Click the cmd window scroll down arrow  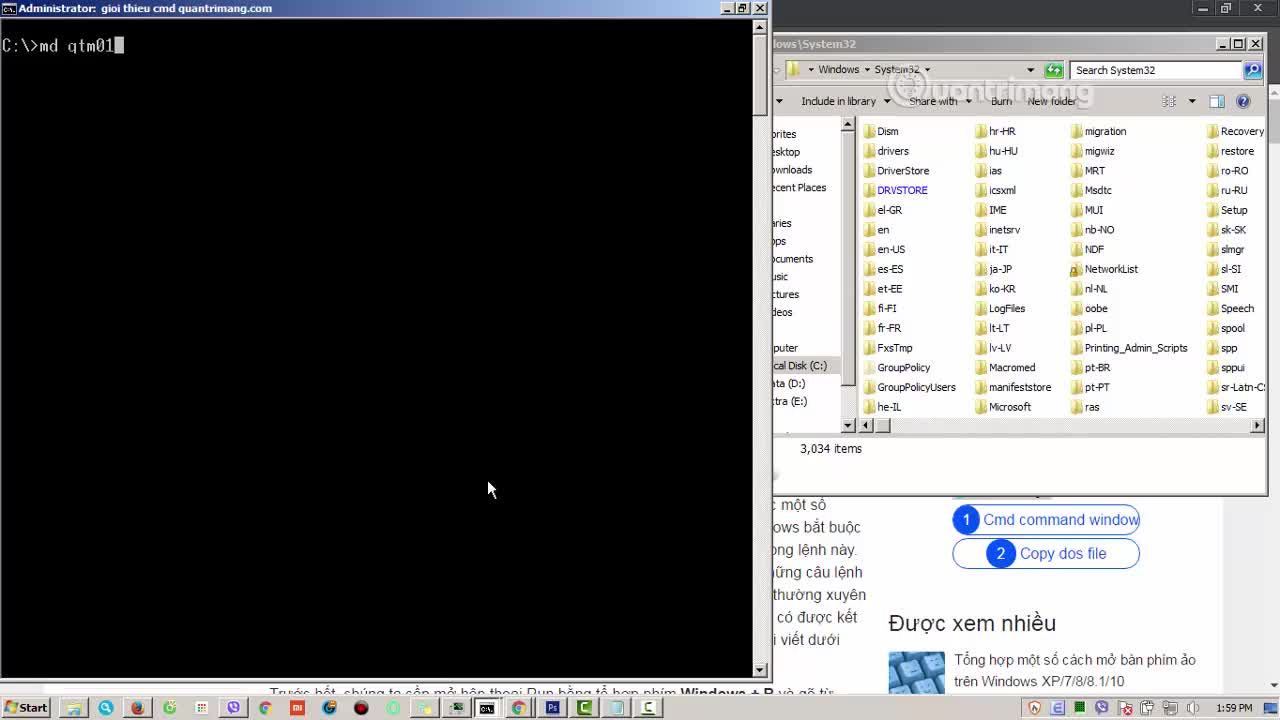point(760,670)
